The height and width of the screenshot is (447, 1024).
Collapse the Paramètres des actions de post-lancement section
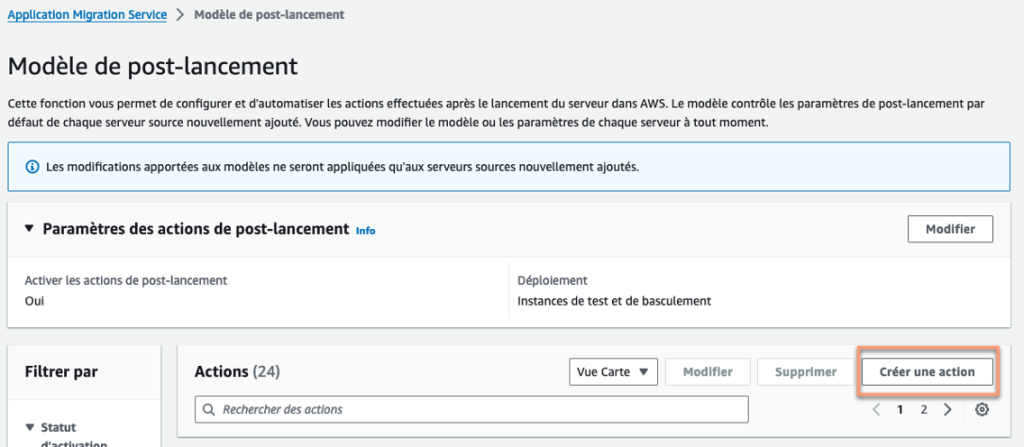click(29, 229)
